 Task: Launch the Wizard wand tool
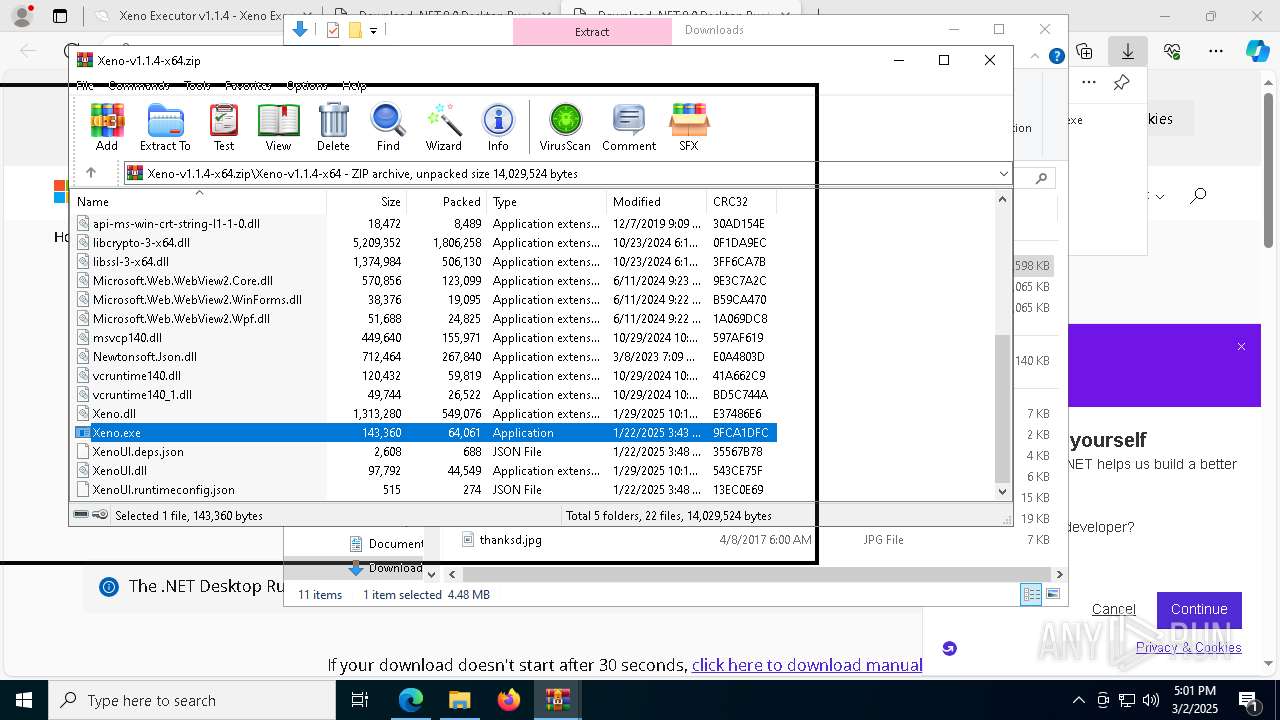tap(444, 127)
